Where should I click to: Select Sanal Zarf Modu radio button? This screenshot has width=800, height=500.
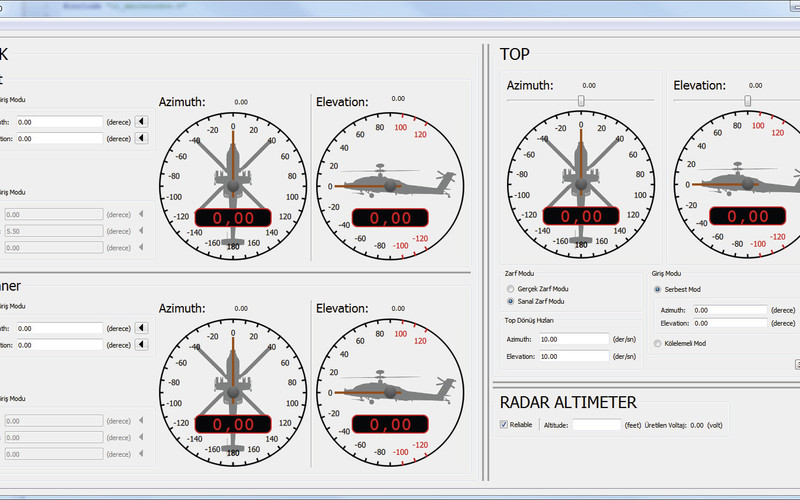(510, 302)
